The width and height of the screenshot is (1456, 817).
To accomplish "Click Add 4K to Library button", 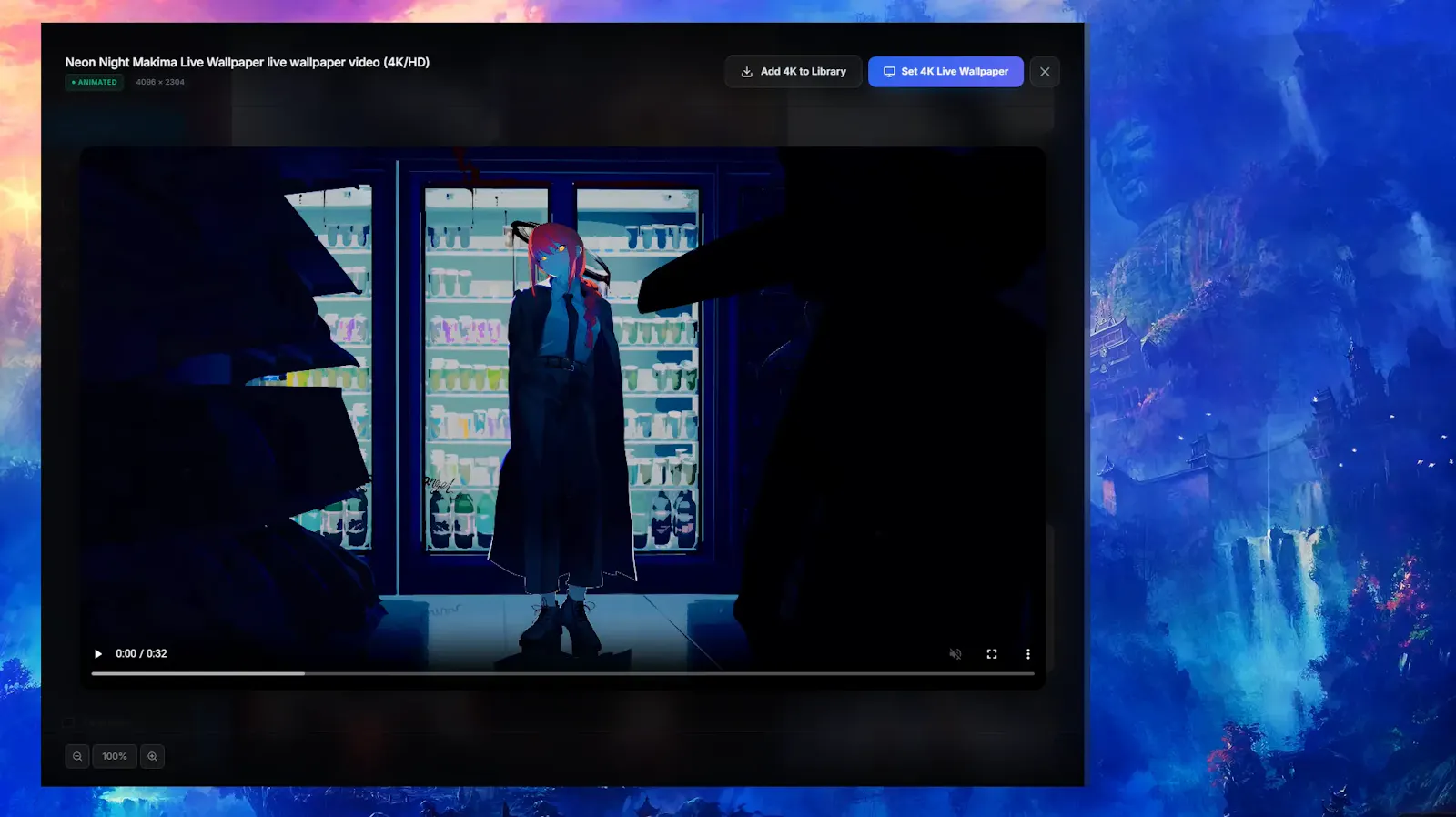I will [794, 72].
